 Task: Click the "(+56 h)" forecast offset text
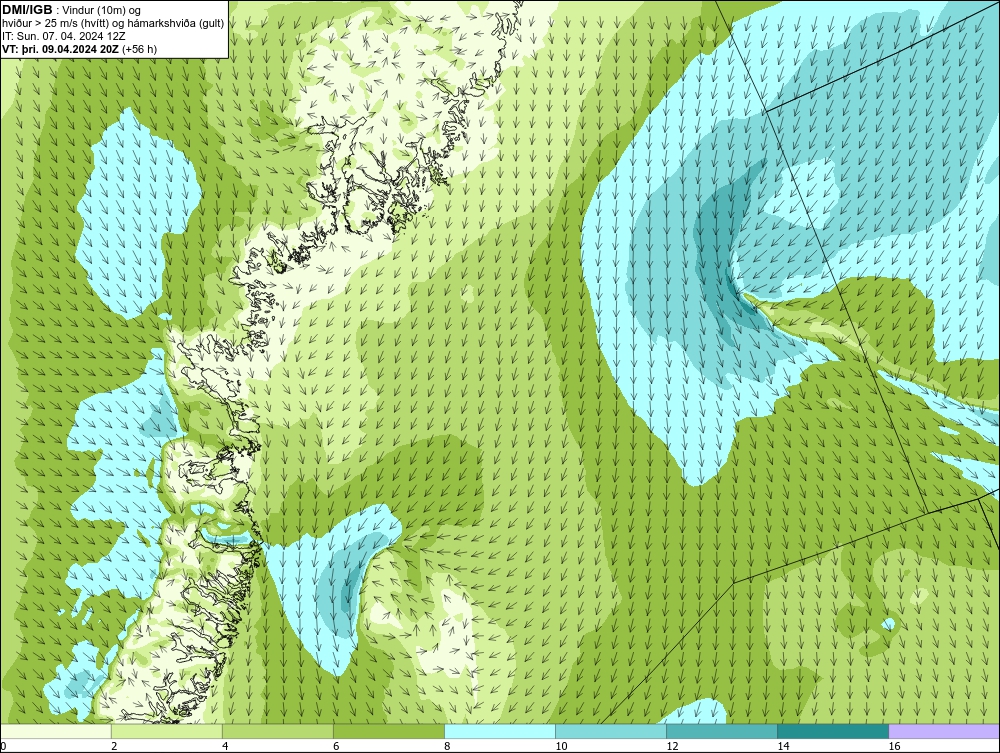click(x=140, y=48)
